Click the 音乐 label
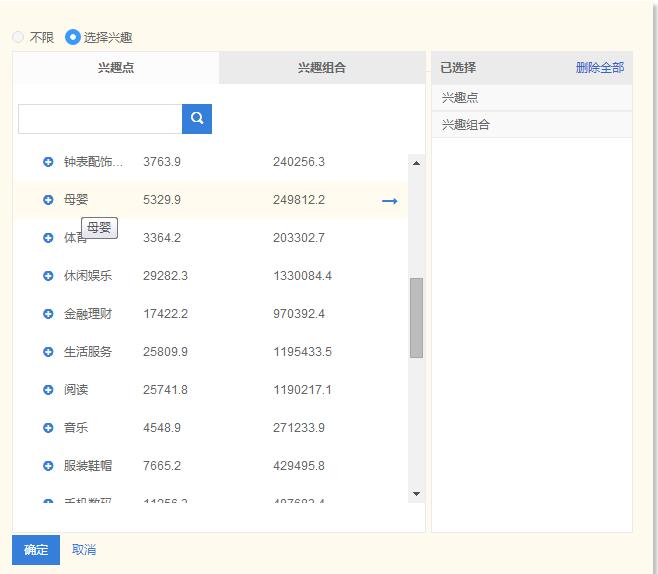The width and height of the screenshot is (658, 574). coord(76,428)
